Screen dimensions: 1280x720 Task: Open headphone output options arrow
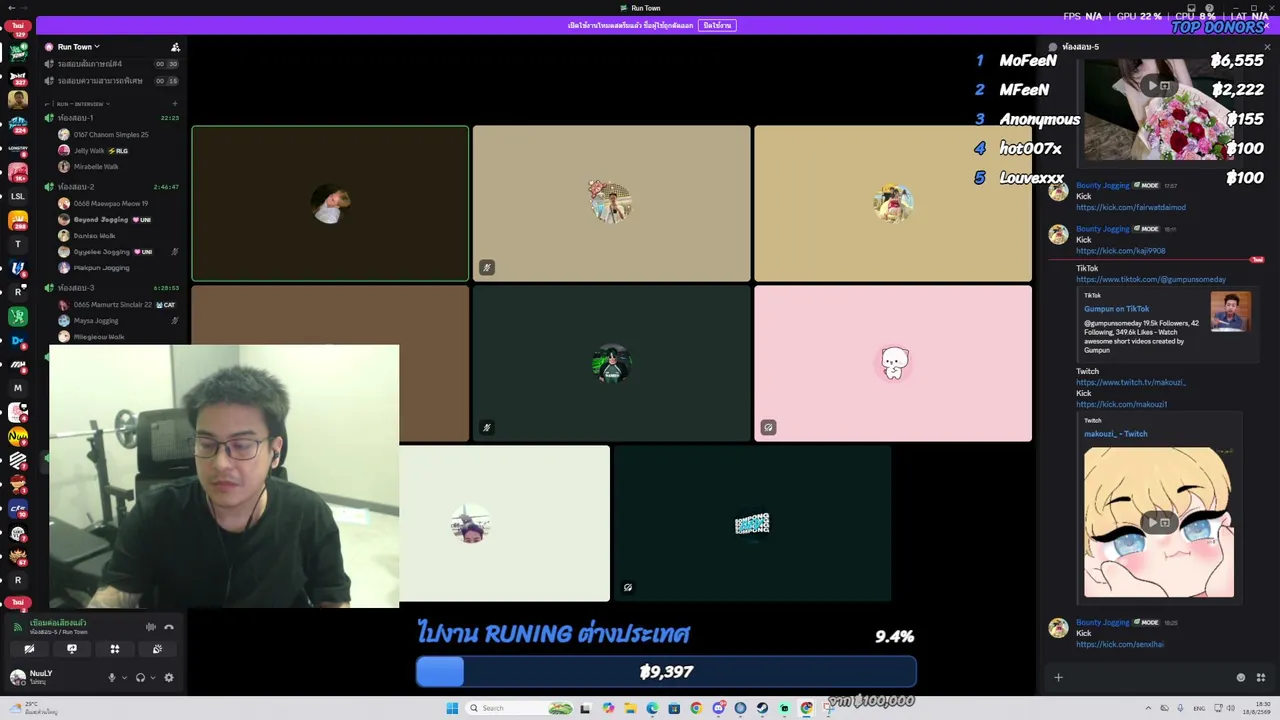pyautogui.click(x=152, y=677)
